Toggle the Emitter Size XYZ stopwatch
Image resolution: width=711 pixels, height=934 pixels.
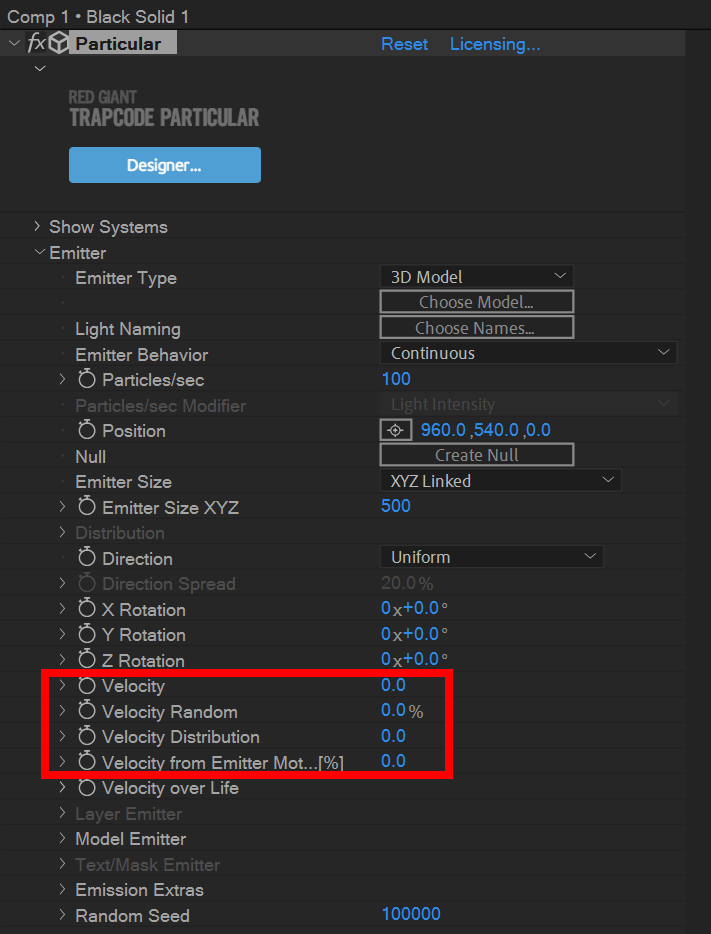(87, 507)
